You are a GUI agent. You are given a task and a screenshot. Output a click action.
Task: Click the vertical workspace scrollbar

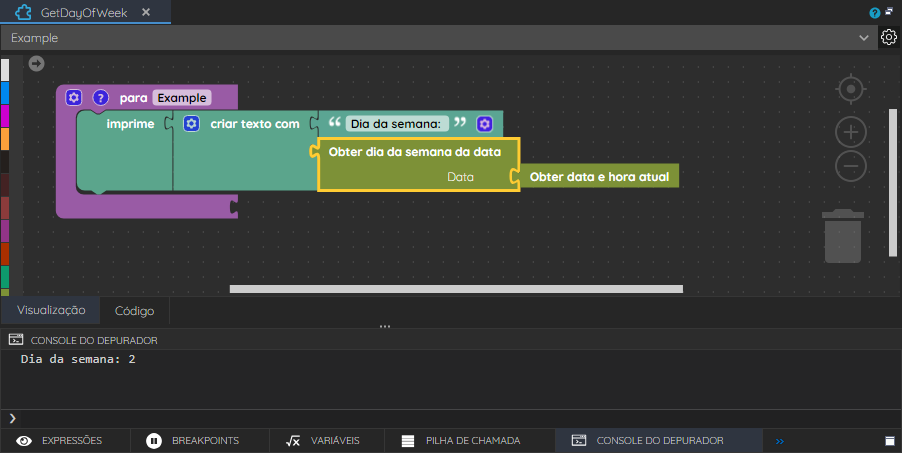[x=893, y=182]
